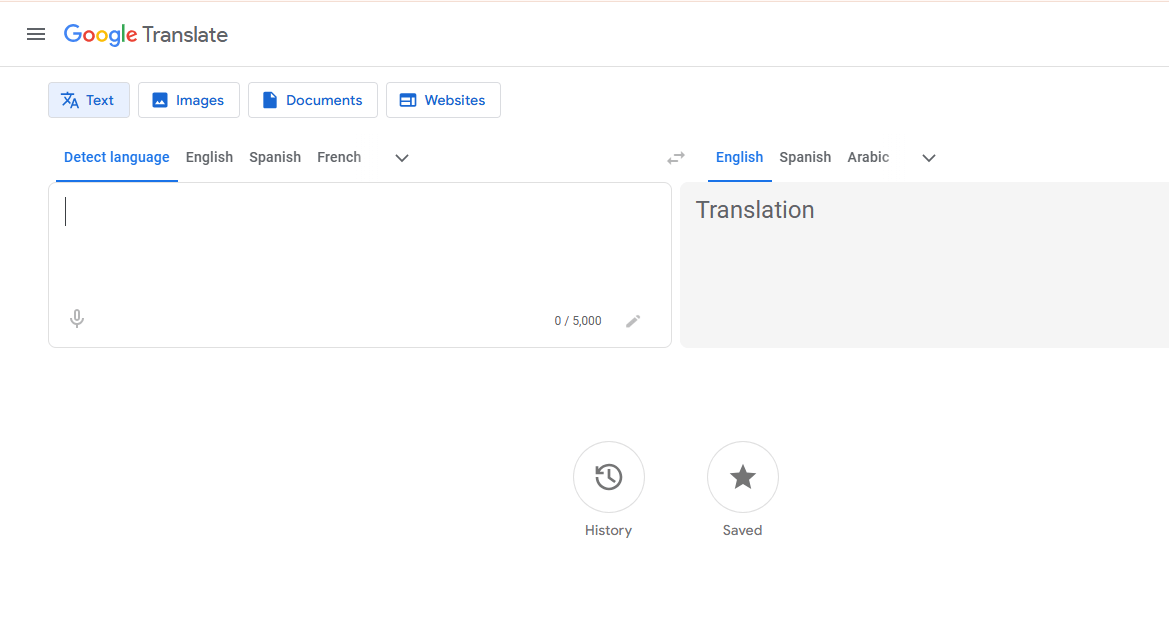Screen dimensions: 1169x617
Task: Set target language to English
Action: pos(740,157)
